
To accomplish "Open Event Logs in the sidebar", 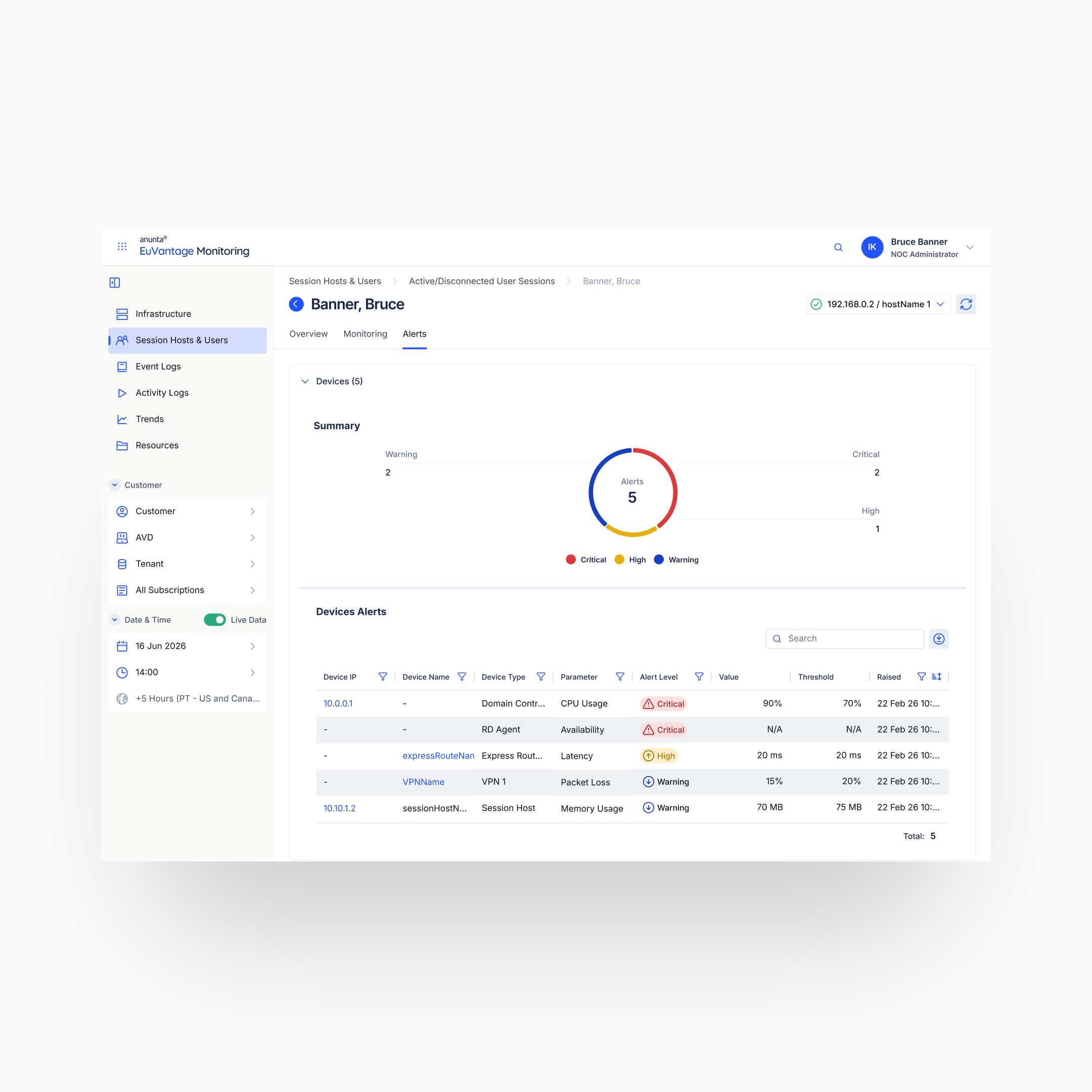I will (158, 366).
